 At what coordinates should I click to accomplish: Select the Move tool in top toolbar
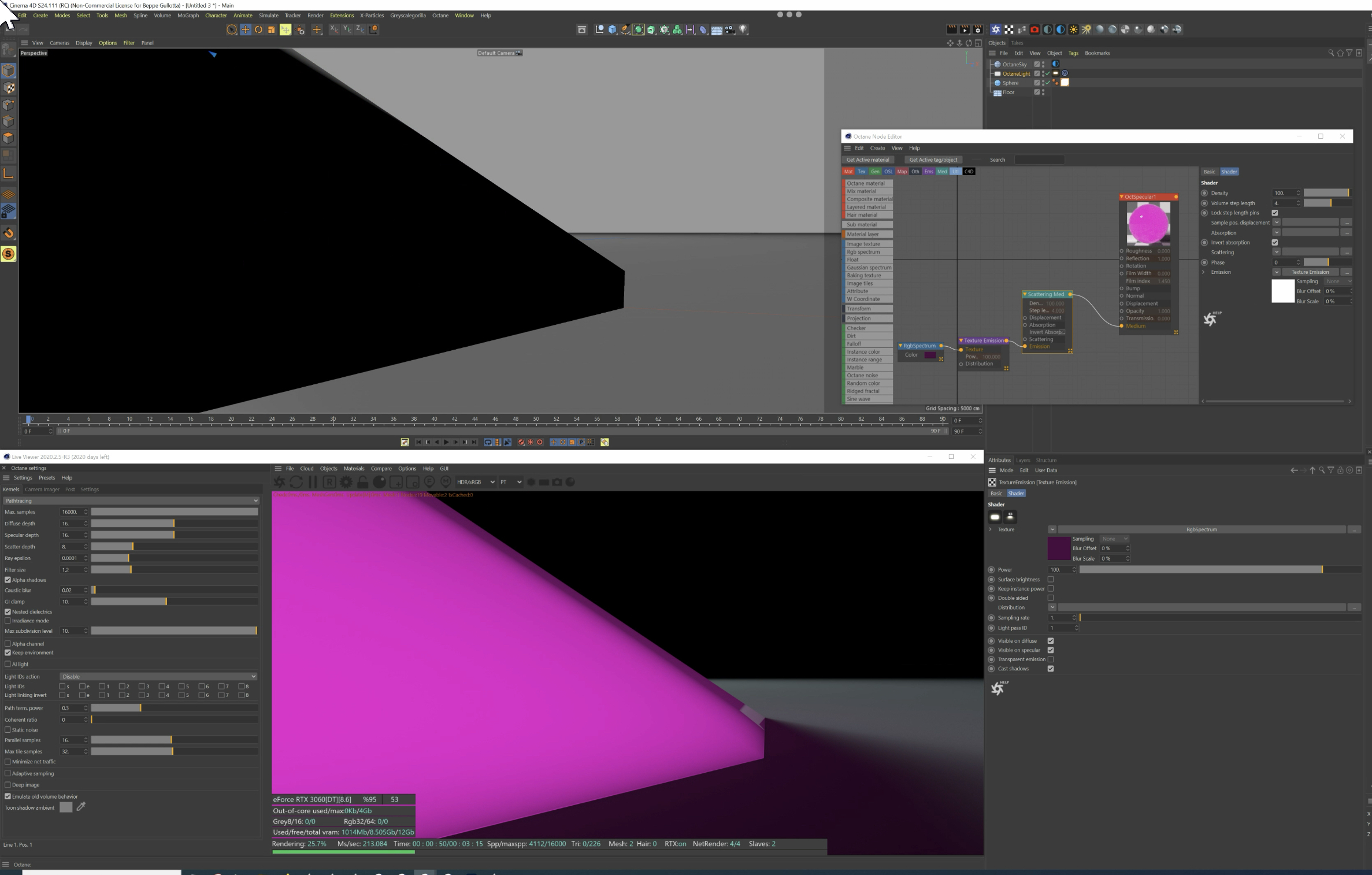246,29
